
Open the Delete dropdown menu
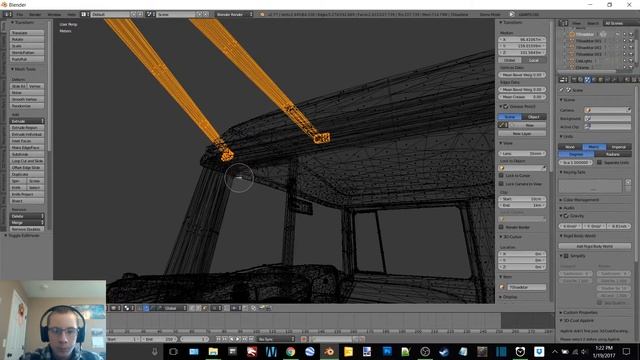click(x=27, y=216)
